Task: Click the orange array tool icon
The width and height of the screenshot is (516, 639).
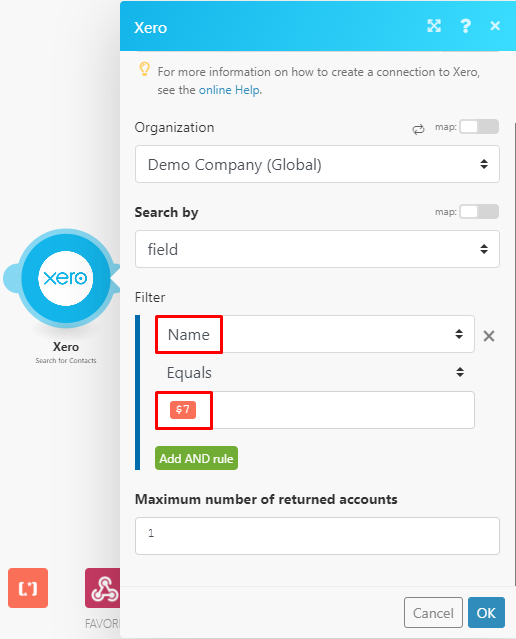Action: tap(28, 588)
